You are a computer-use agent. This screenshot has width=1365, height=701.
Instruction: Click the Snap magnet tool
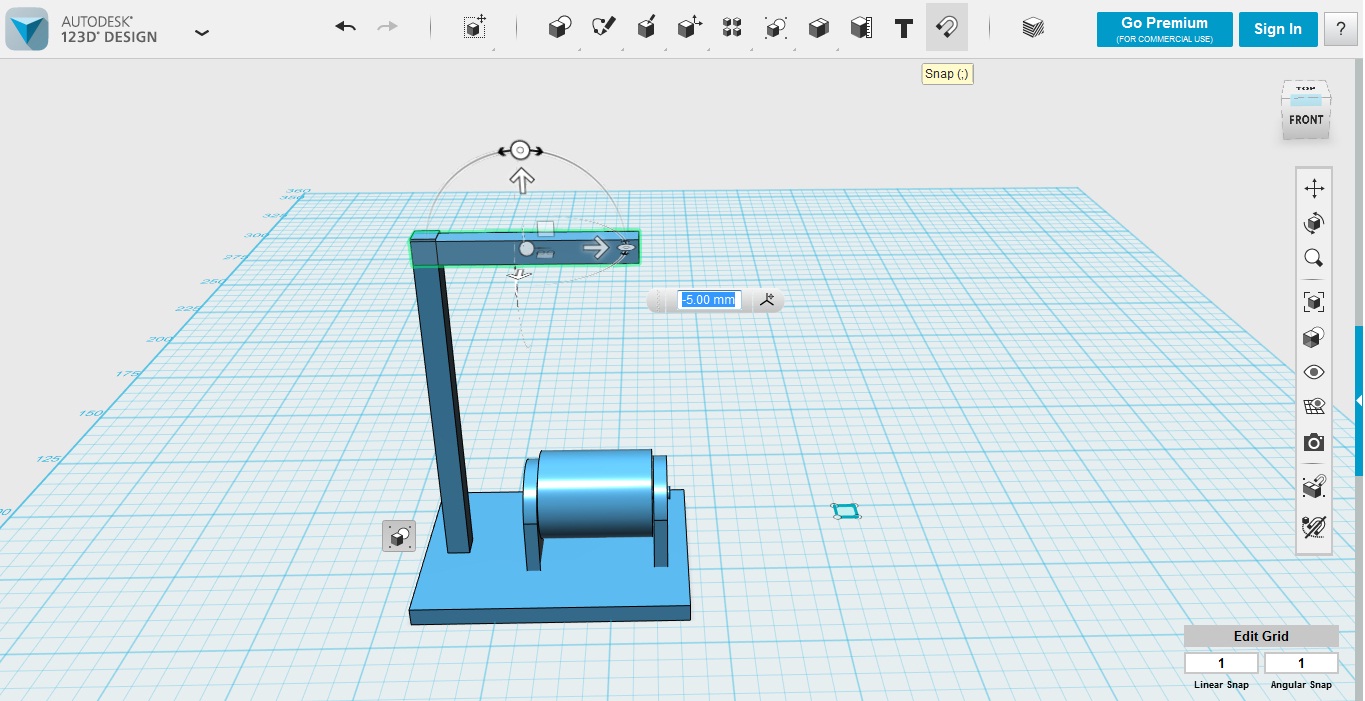click(x=946, y=27)
